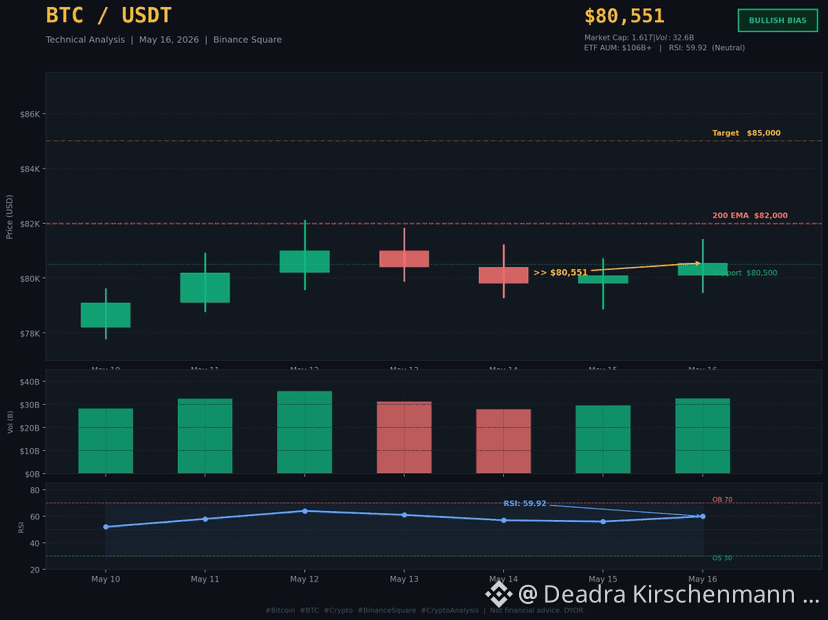Click the >> $80,551 price annotation
Viewport: 828px width, 620px height.
(560, 273)
